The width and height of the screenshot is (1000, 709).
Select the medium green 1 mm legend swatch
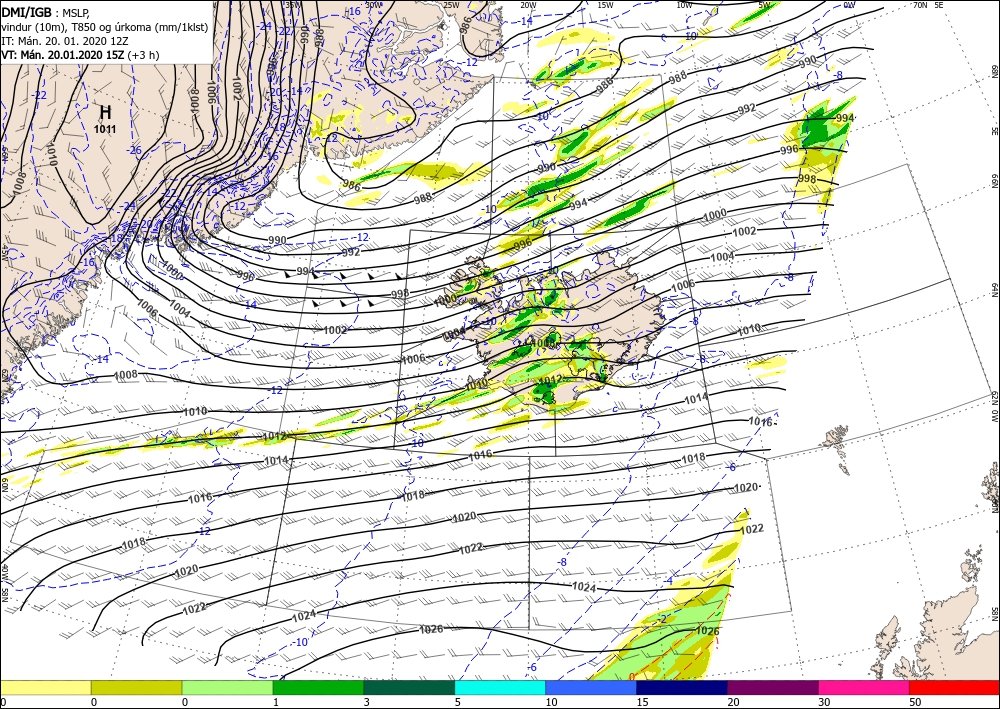[x=318, y=687]
